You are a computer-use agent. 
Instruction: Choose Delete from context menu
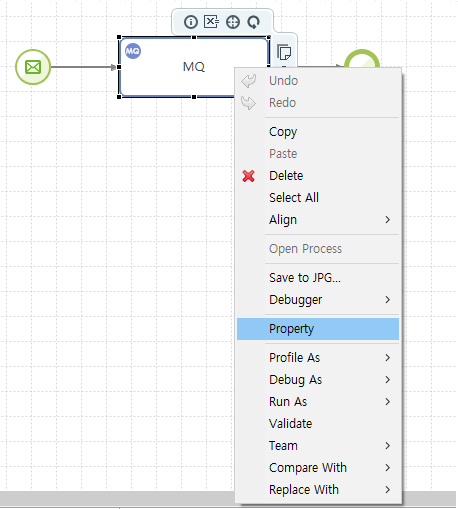click(x=318, y=176)
